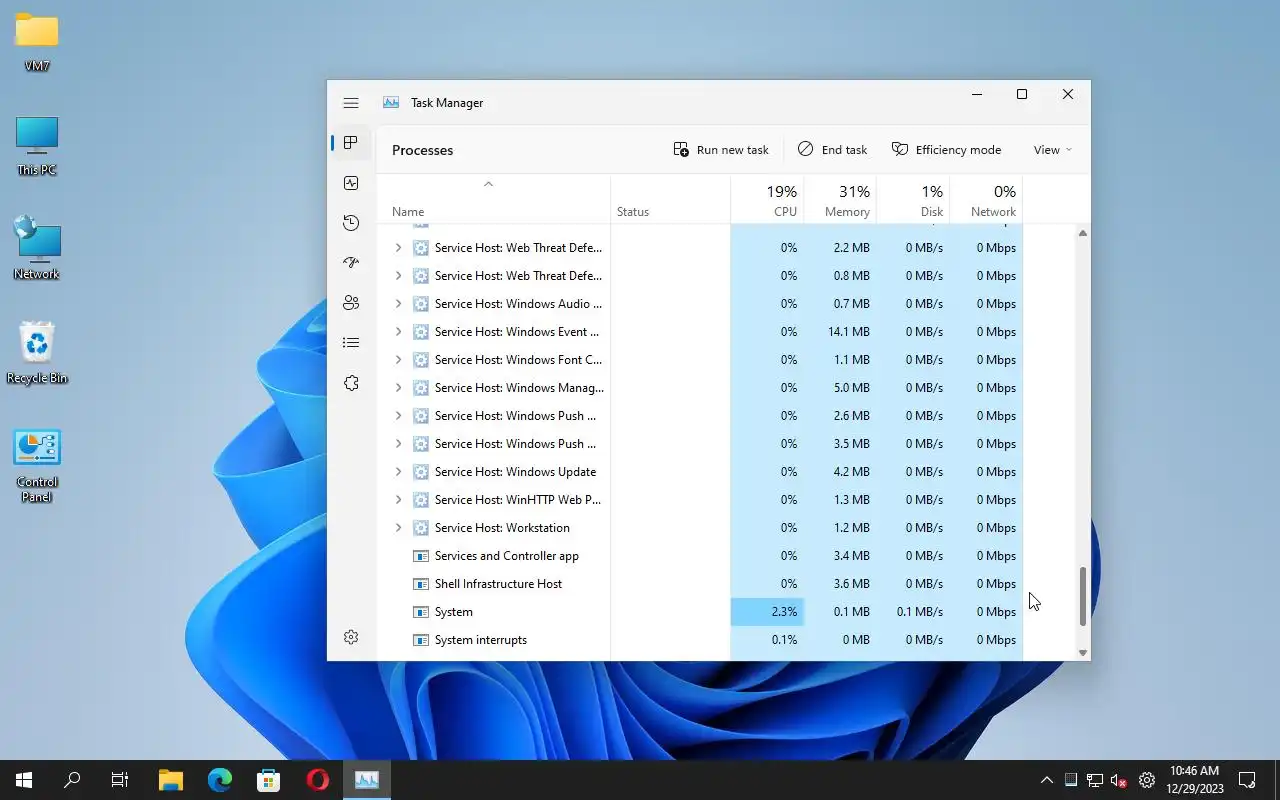Expand Service Host: Windows Manag... row
The image size is (1280, 800).
point(398,388)
